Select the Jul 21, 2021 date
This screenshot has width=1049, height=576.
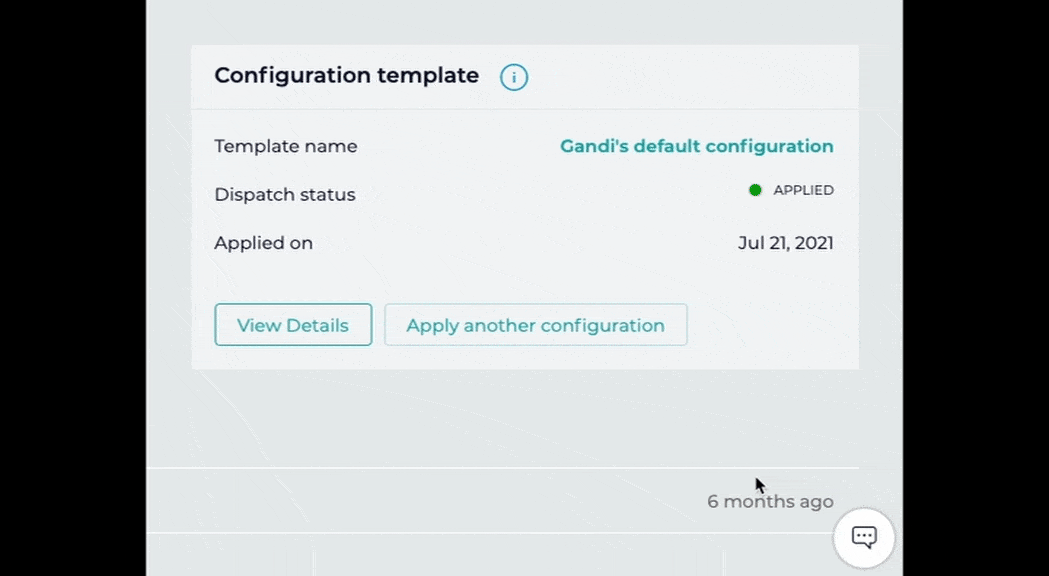coord(785,243)
